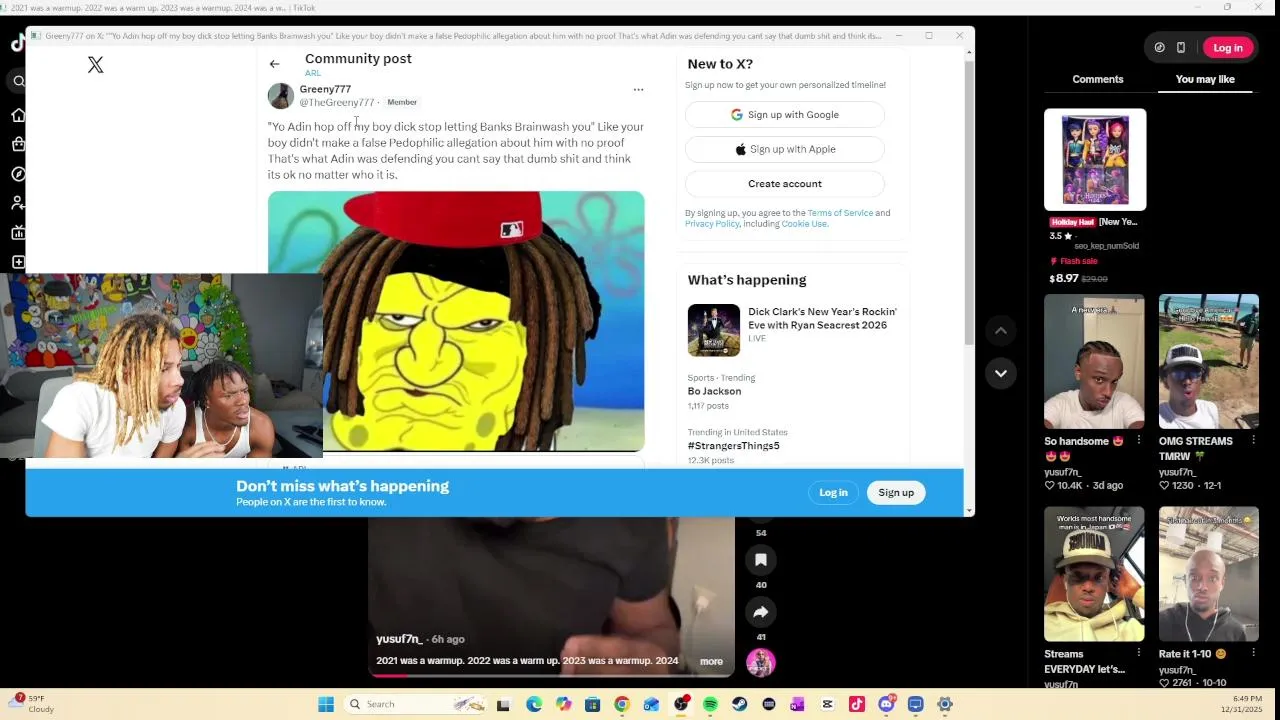Open the sound disc avatar on the video

(x=761, y=663)
